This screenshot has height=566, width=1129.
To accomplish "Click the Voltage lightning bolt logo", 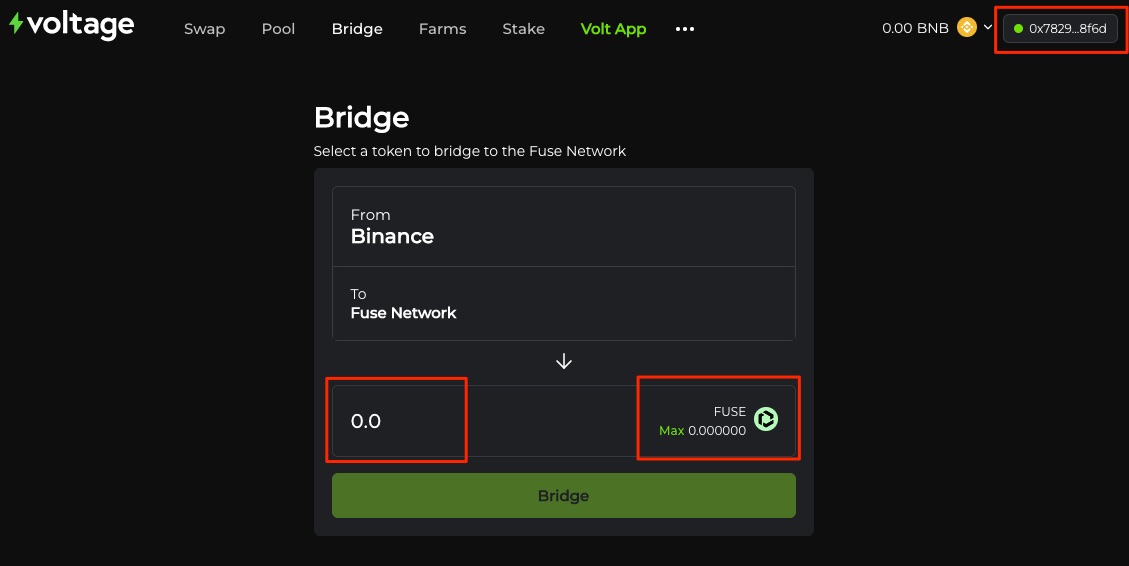I will [16, 24].
